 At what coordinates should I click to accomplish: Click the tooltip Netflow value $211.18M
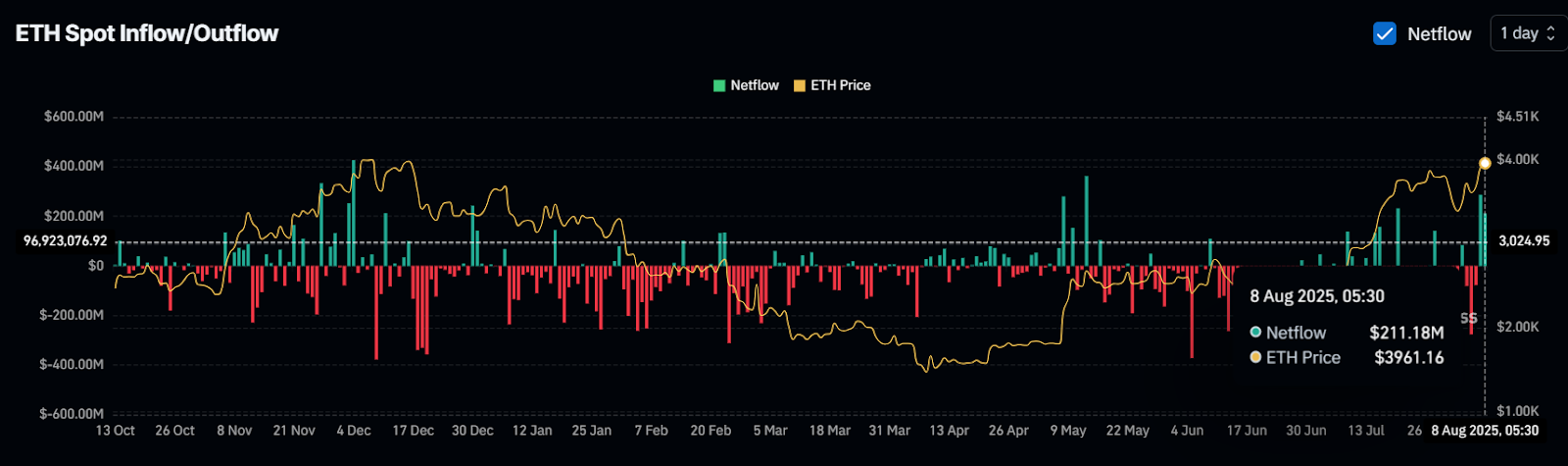click(x=1406, y=334)
